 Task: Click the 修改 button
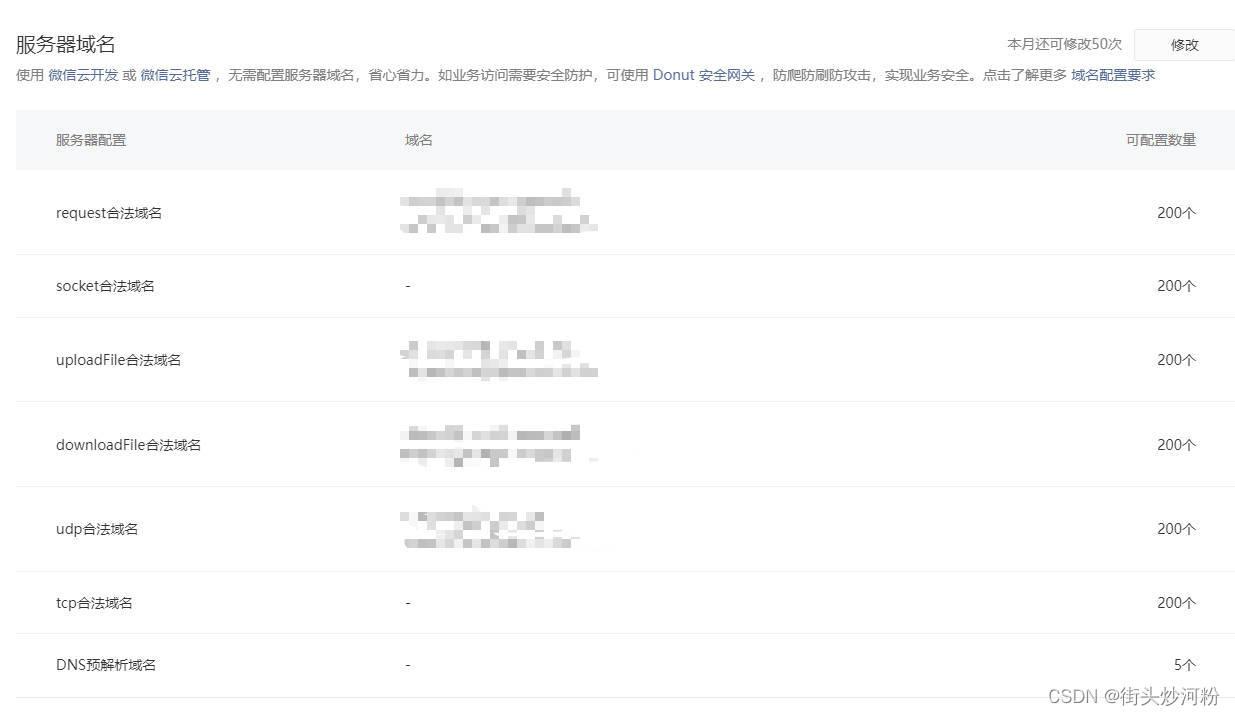[1184, 45]
